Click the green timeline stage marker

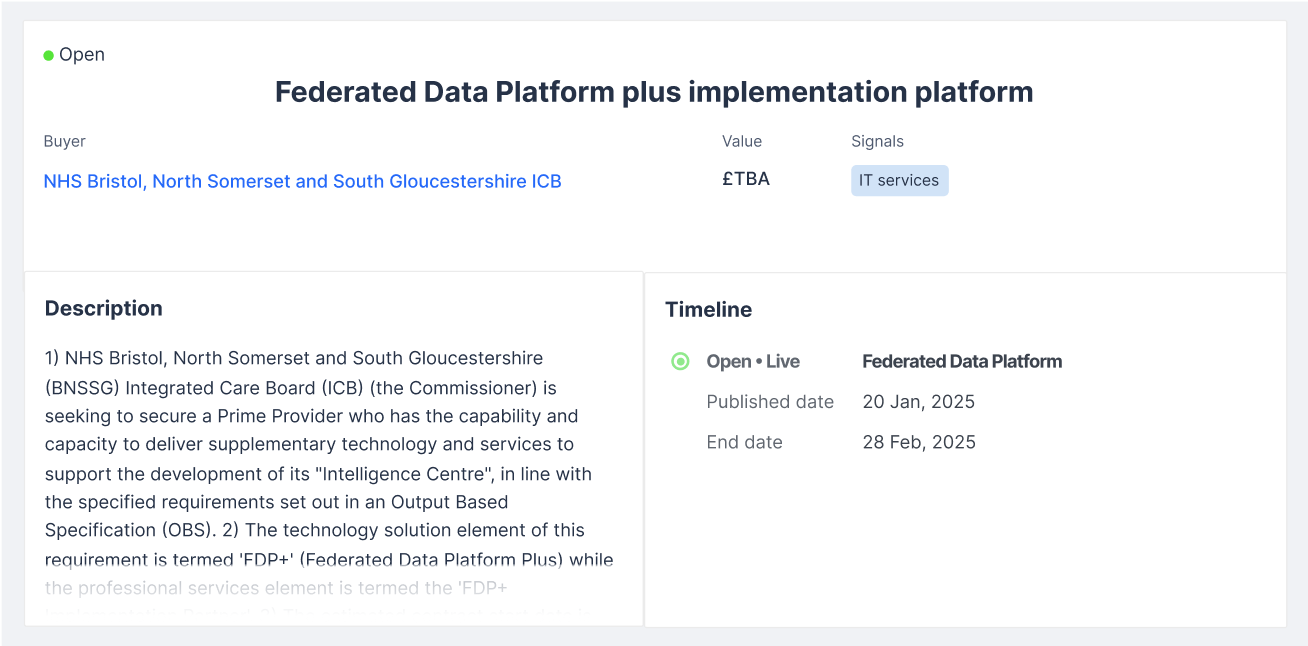(680, 361)
